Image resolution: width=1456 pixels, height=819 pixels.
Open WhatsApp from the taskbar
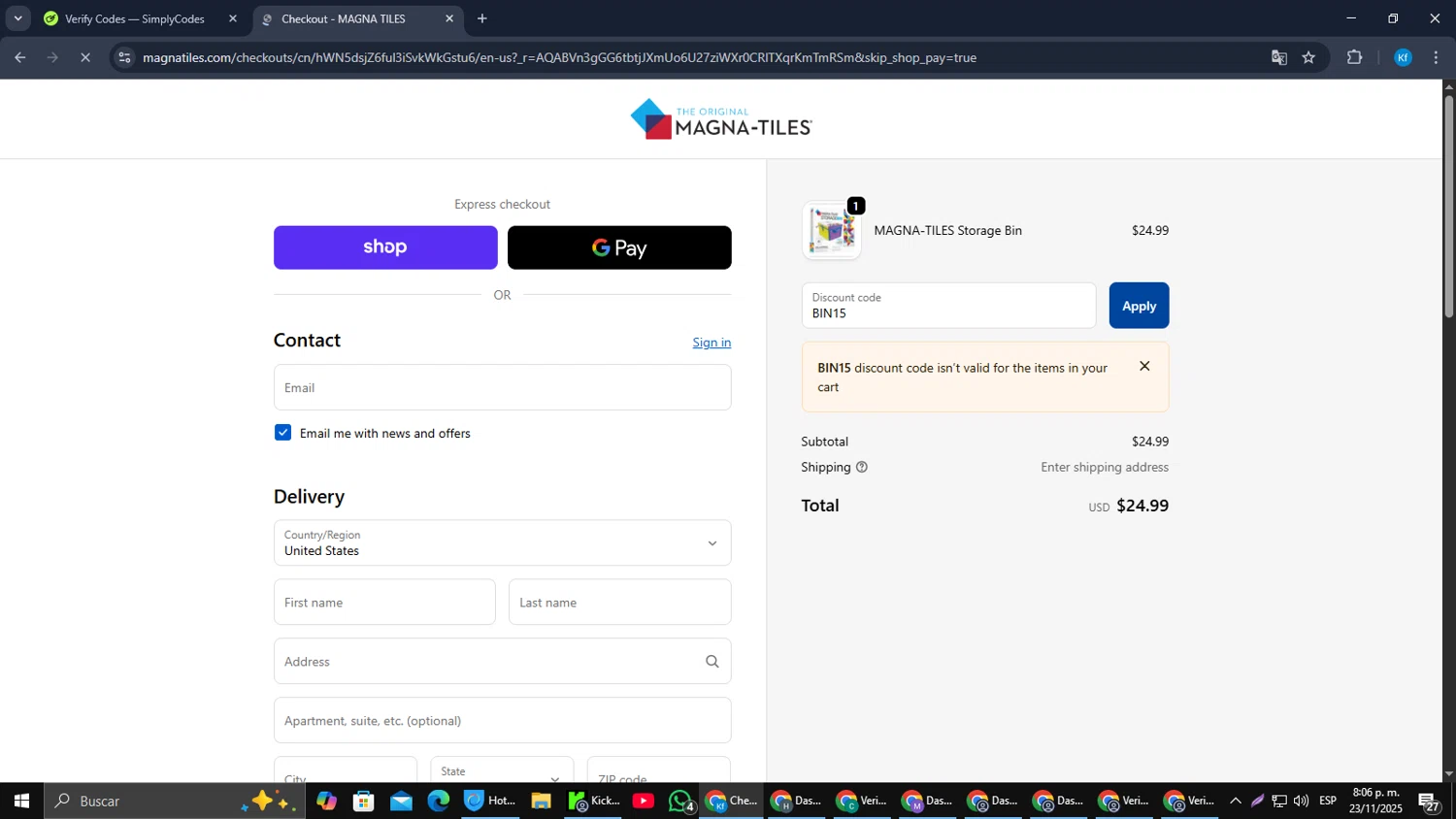(681, 801)
